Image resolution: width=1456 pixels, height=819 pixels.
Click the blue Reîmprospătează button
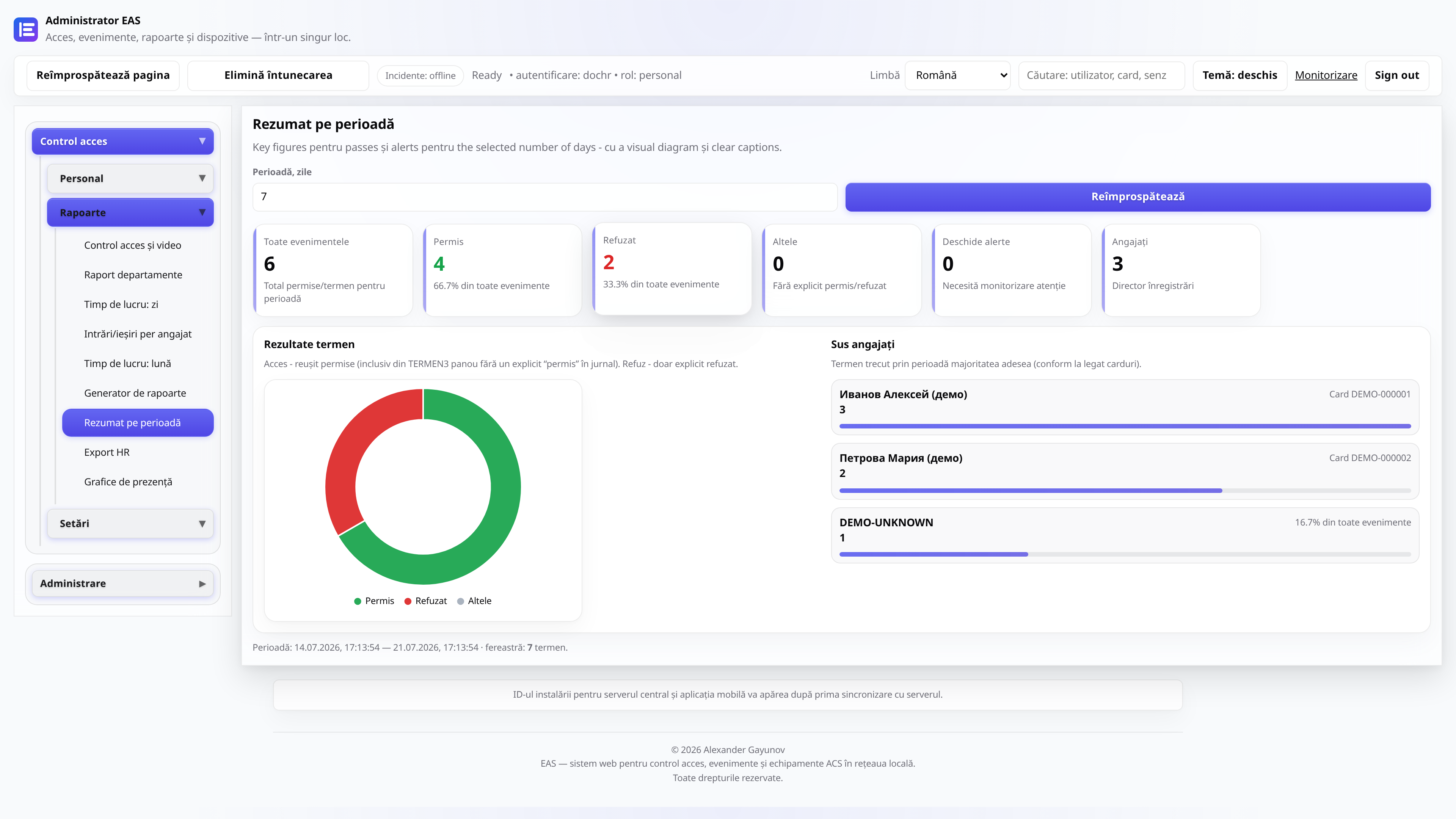tap(1138, 197)
